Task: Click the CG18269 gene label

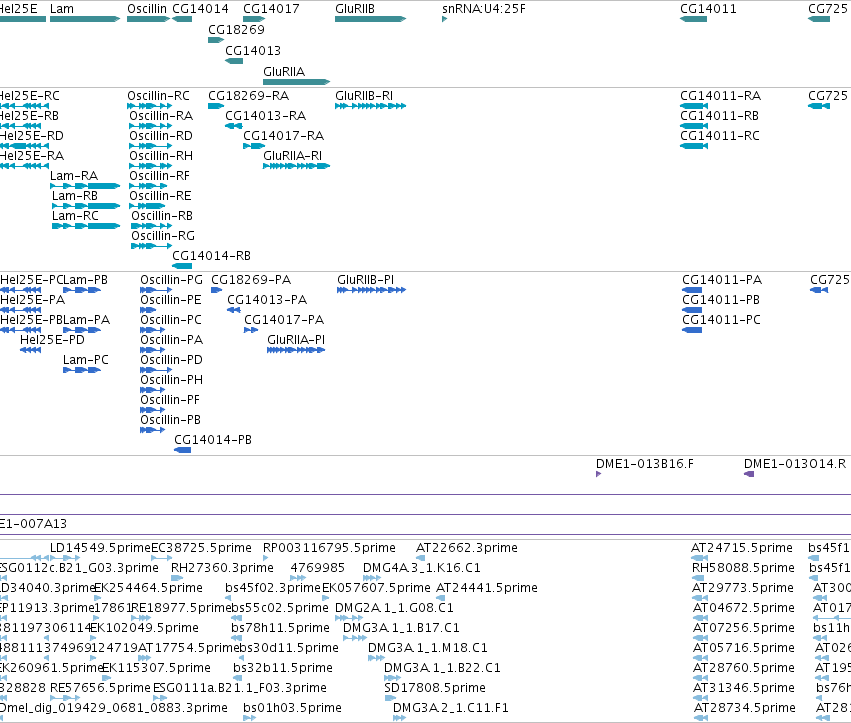Action: (236, 29)
